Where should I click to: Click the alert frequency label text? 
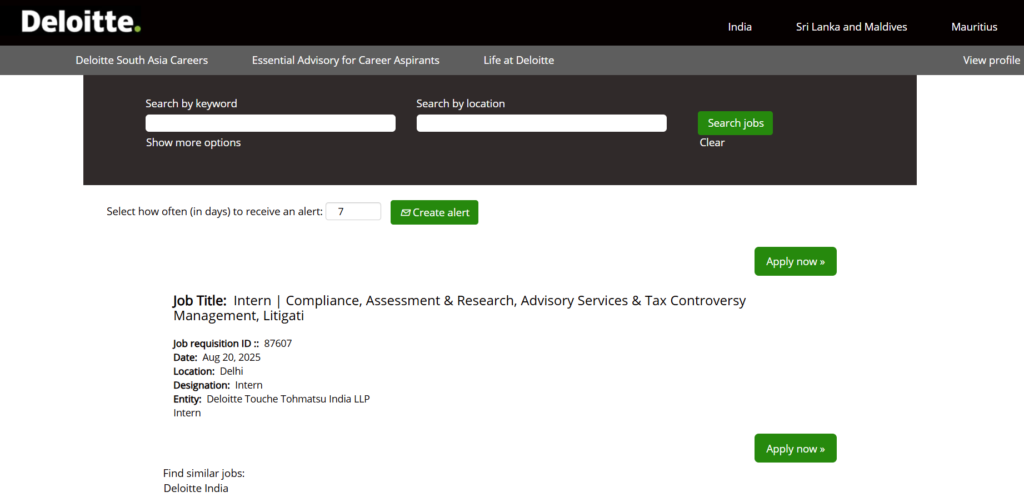click(214, 212)
